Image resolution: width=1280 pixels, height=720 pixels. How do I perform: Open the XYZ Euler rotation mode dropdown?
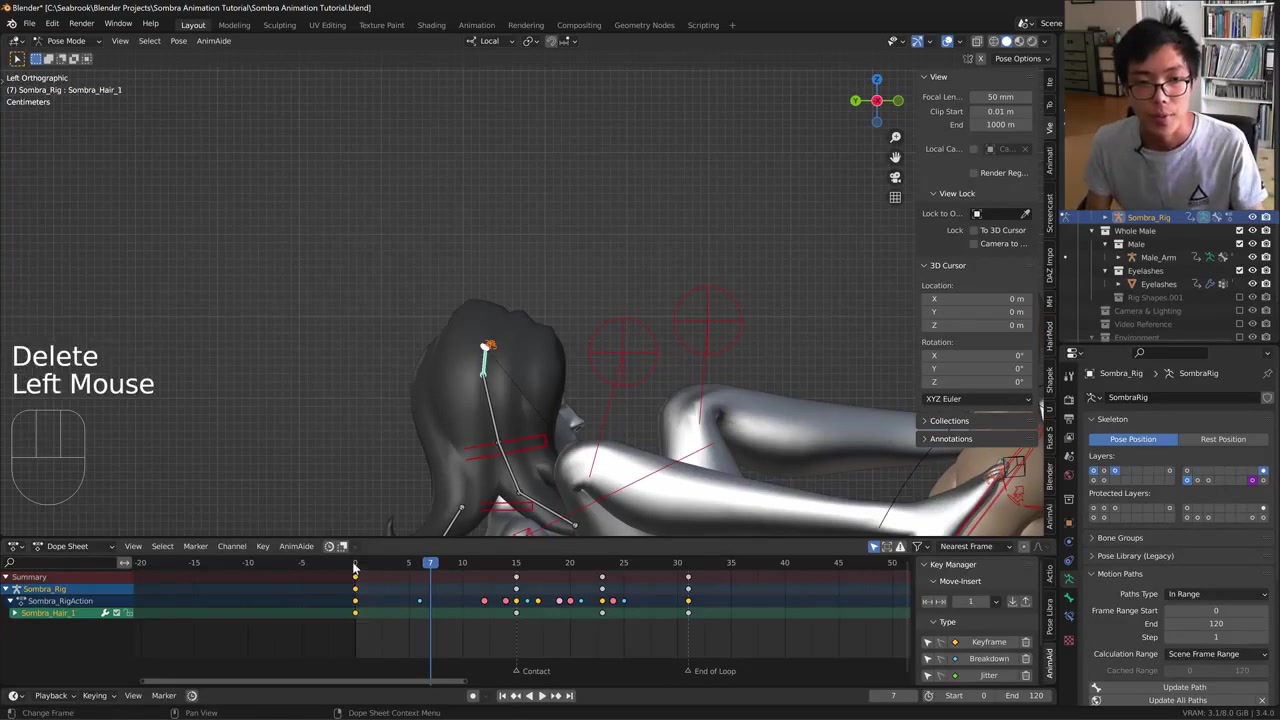click(x=977, y=399)
